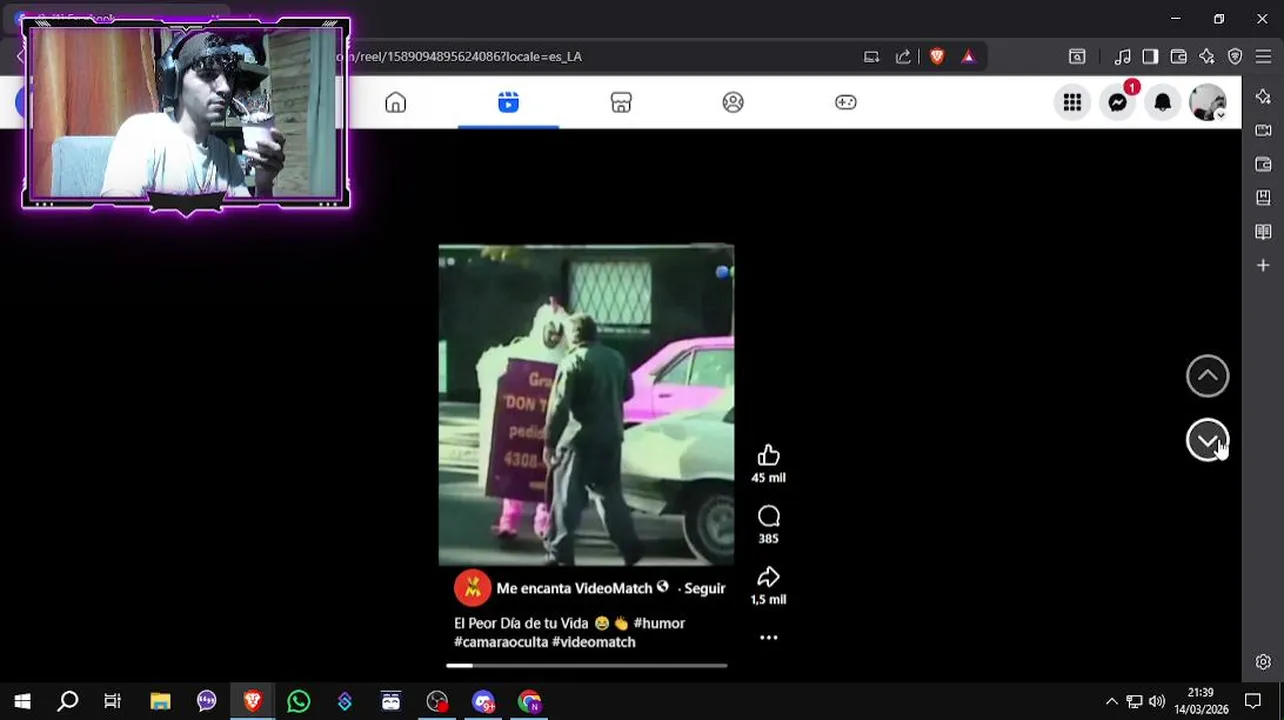1284x720 pixels.
Task: Add item to sidebar with plus
Action: click(1263, 265)
